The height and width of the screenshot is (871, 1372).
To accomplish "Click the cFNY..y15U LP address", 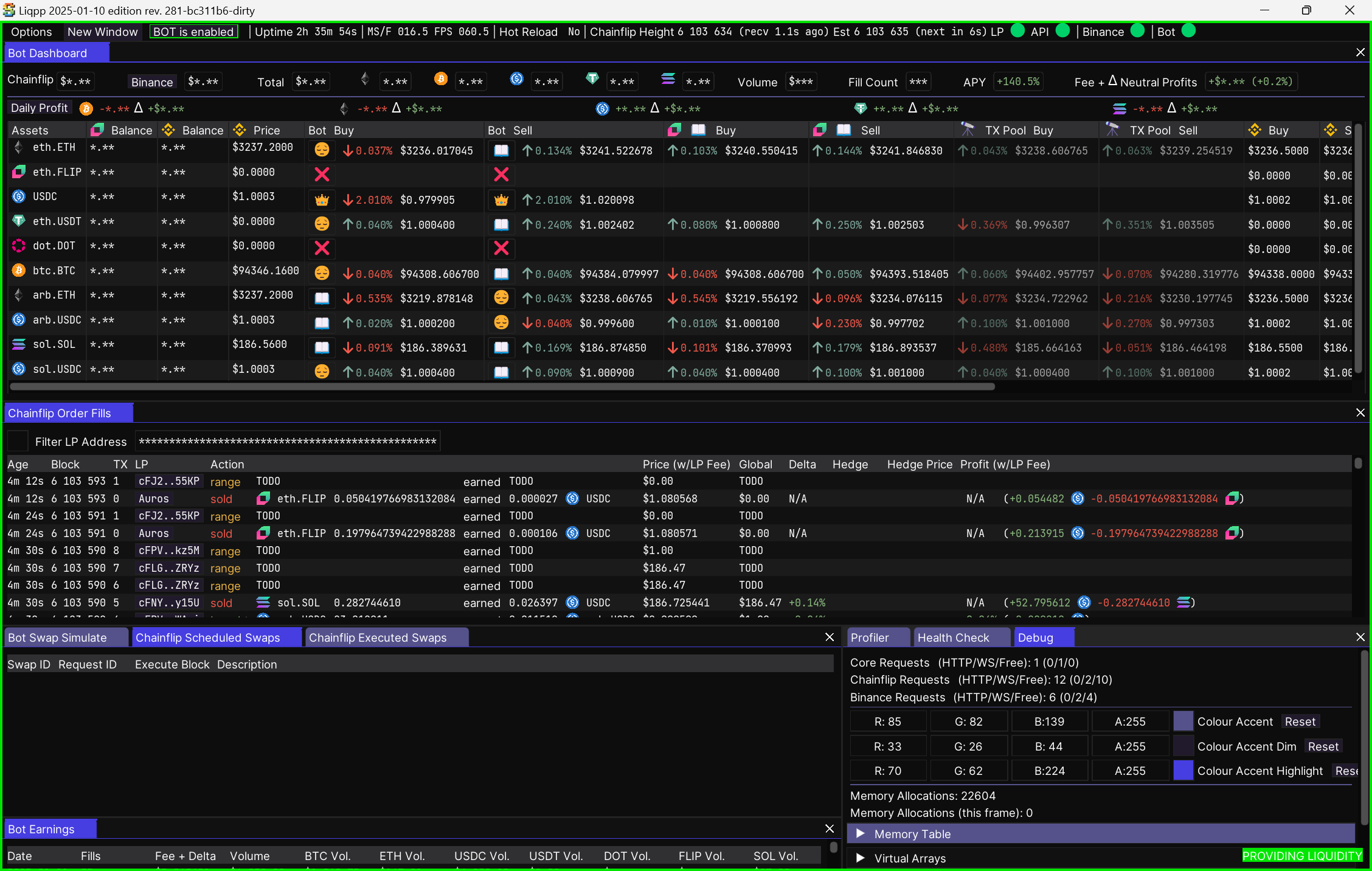I will (169, 603).
